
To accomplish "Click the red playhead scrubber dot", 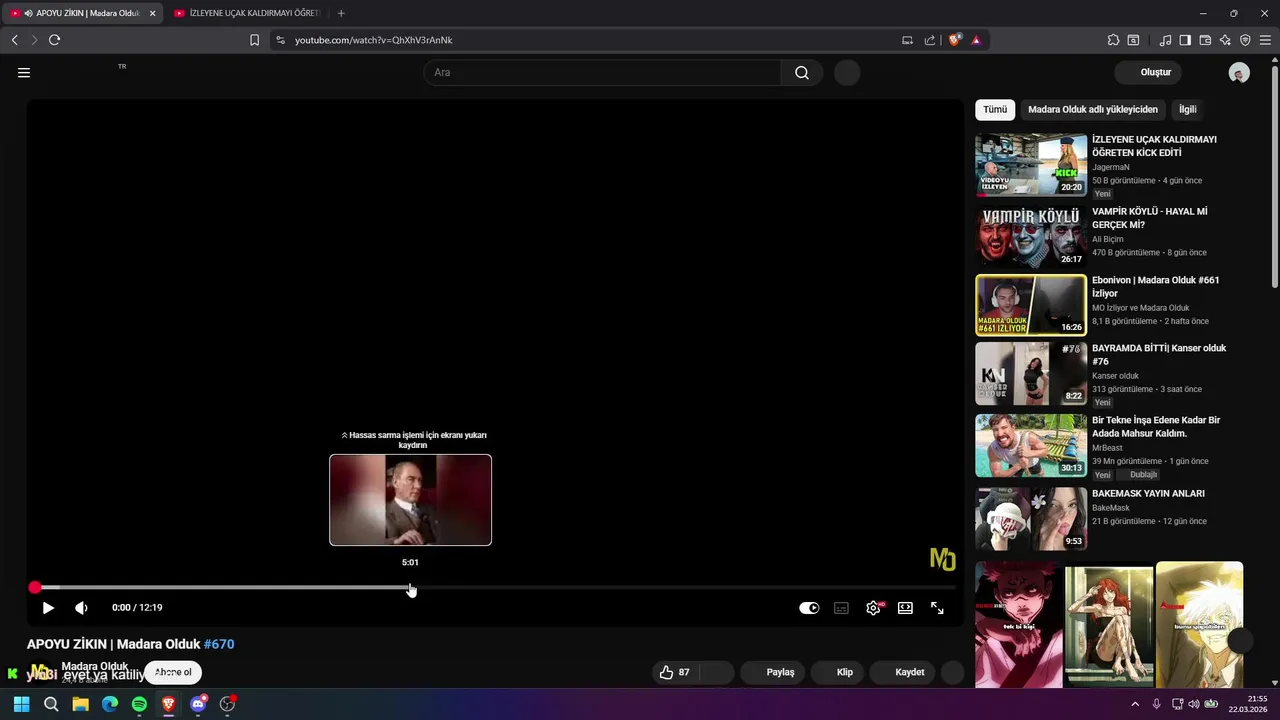I will click(x=35, y=587).
